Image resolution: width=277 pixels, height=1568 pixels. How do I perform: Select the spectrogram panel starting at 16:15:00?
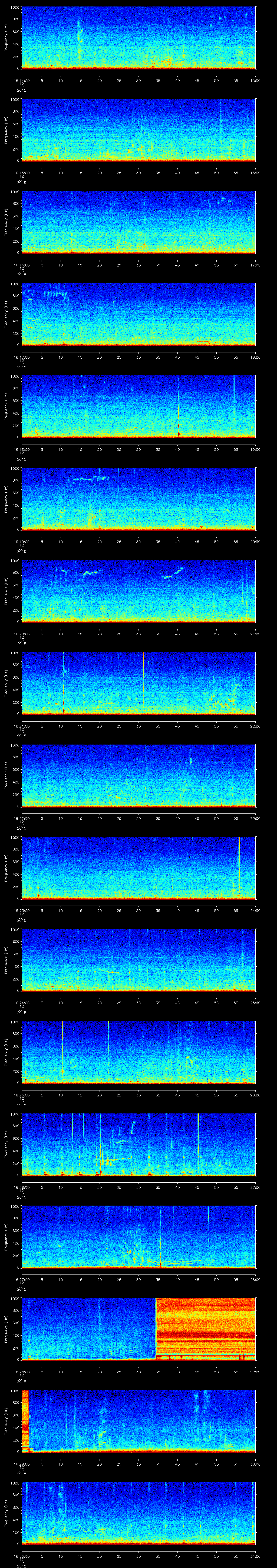139,130
